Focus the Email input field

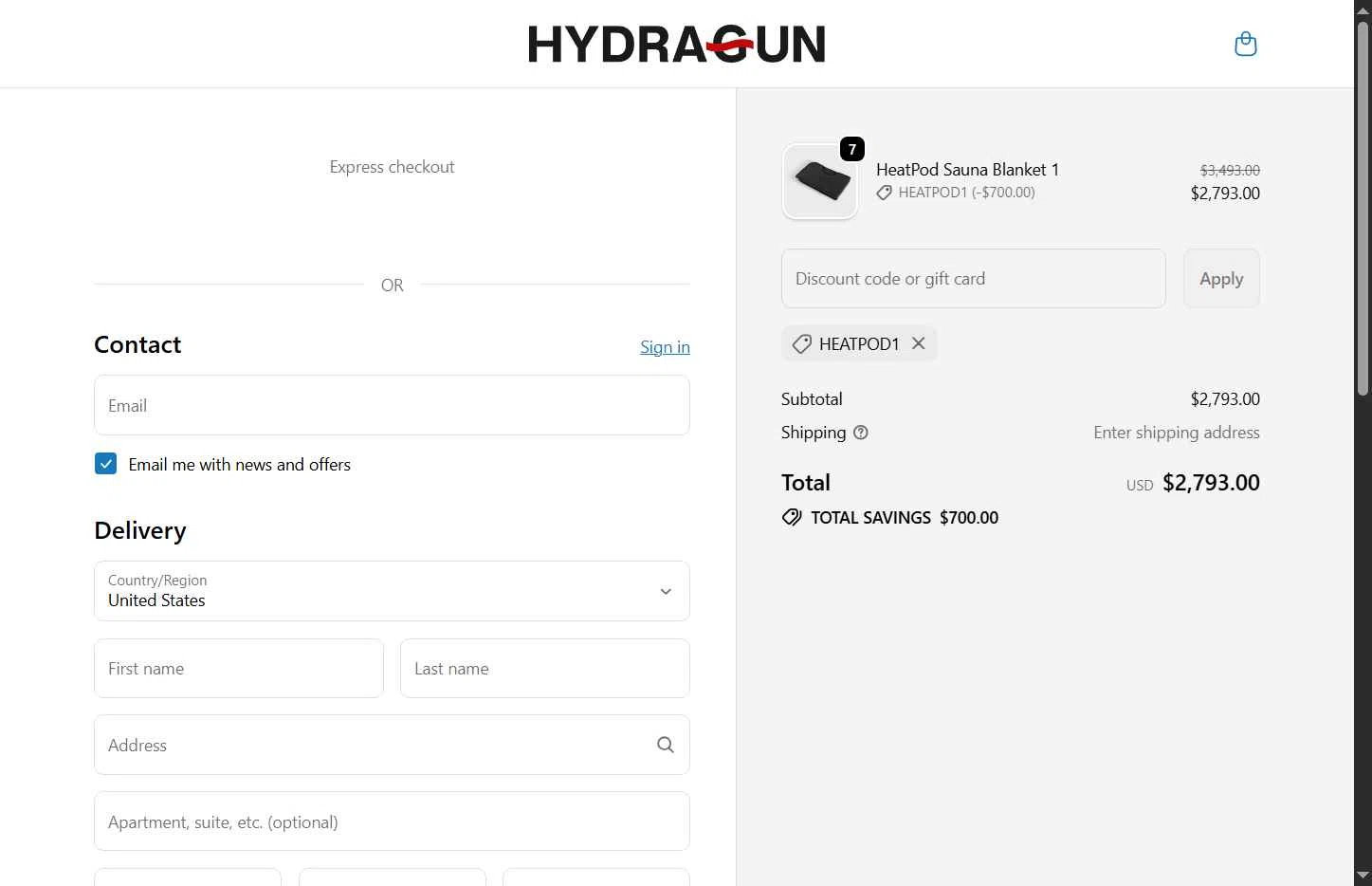point(392,405)
